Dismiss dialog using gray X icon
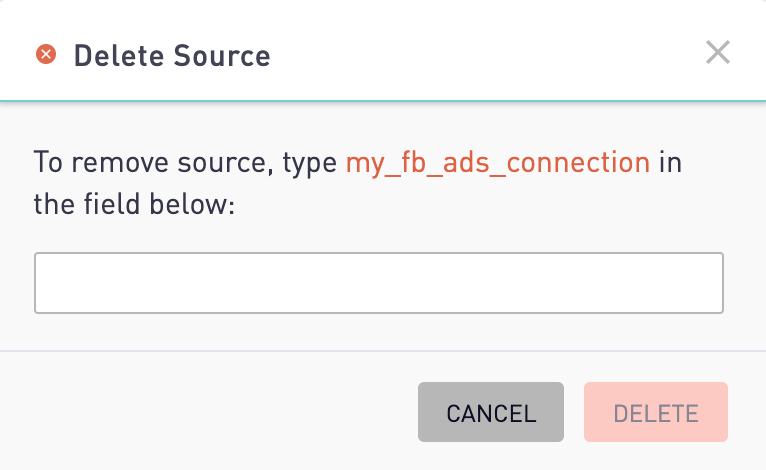The height and width of the screenshot is (470, 766). tap(718, 52)
